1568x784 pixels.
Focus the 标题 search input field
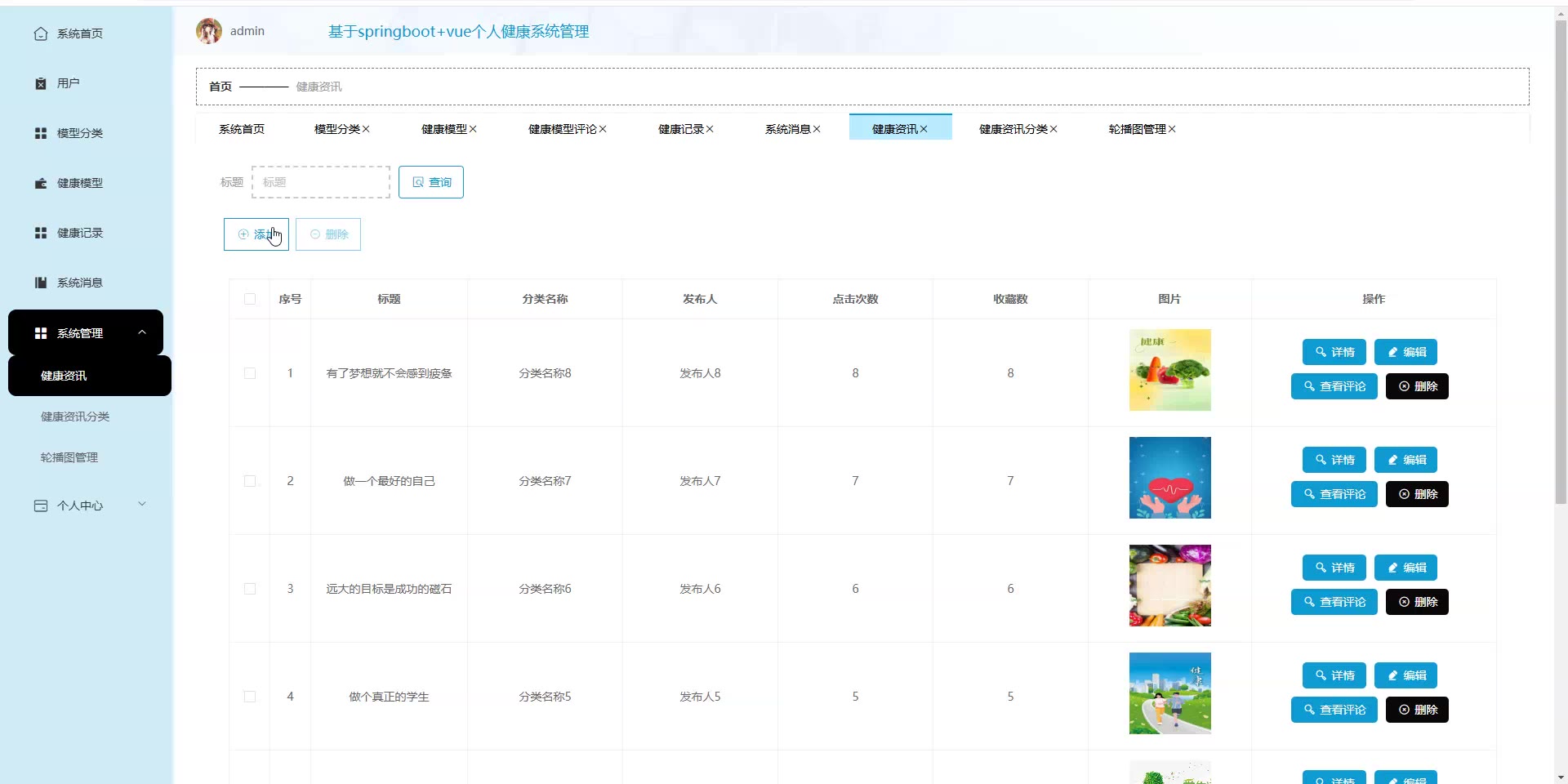321,182
